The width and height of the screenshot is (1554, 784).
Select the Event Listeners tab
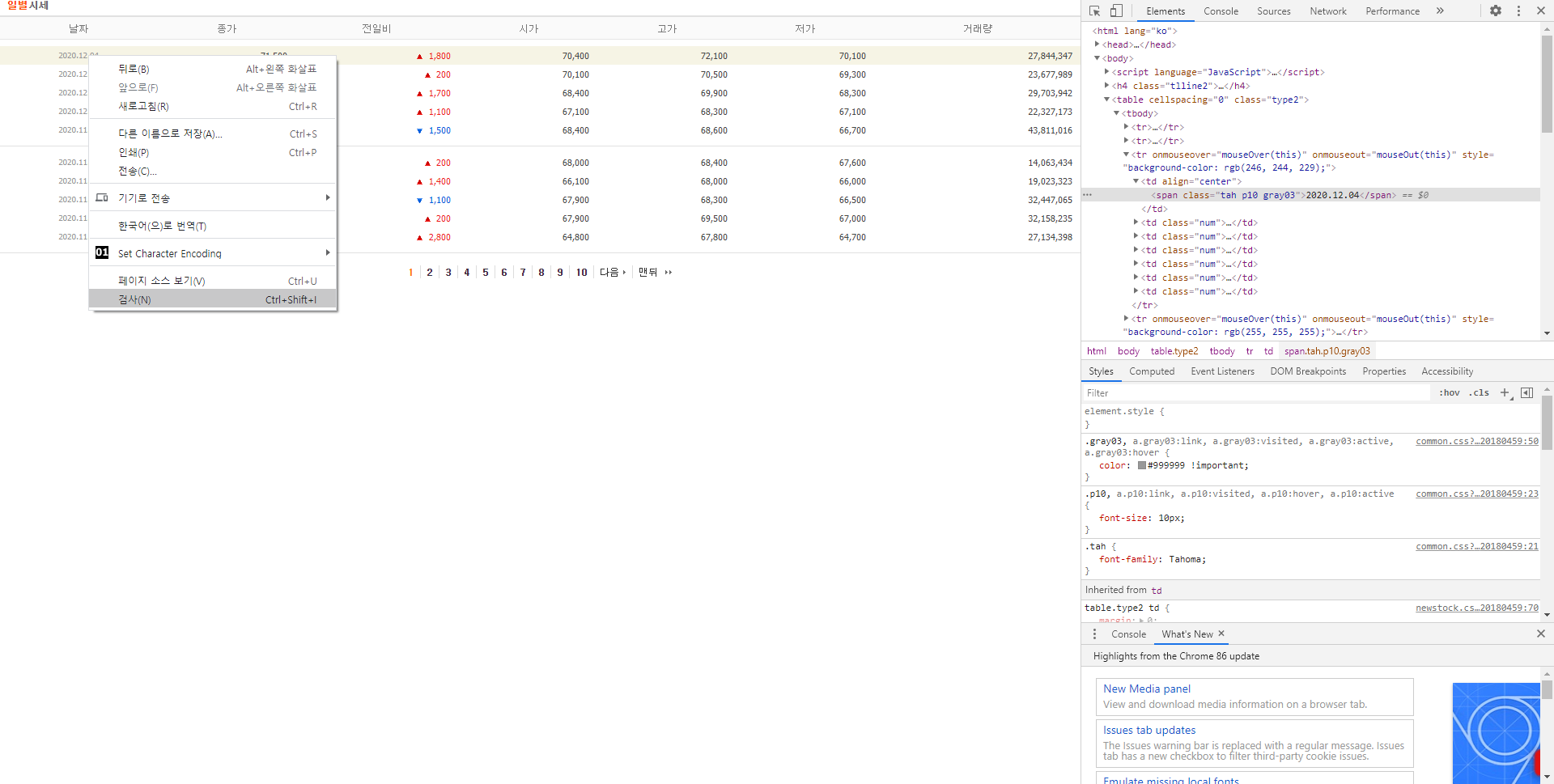(1222, 371)
